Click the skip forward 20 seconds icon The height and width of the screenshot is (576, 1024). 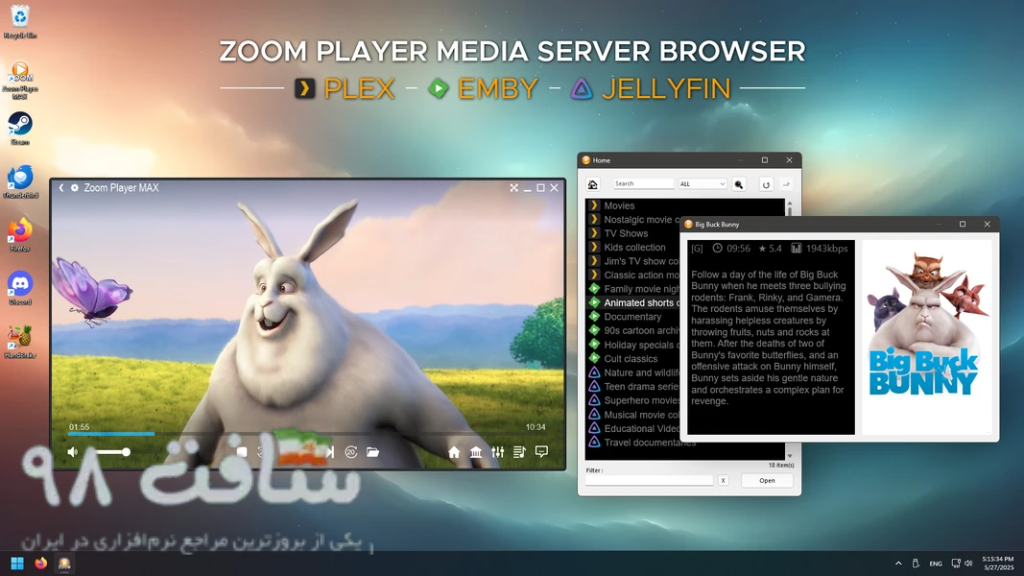coord(351,452)
